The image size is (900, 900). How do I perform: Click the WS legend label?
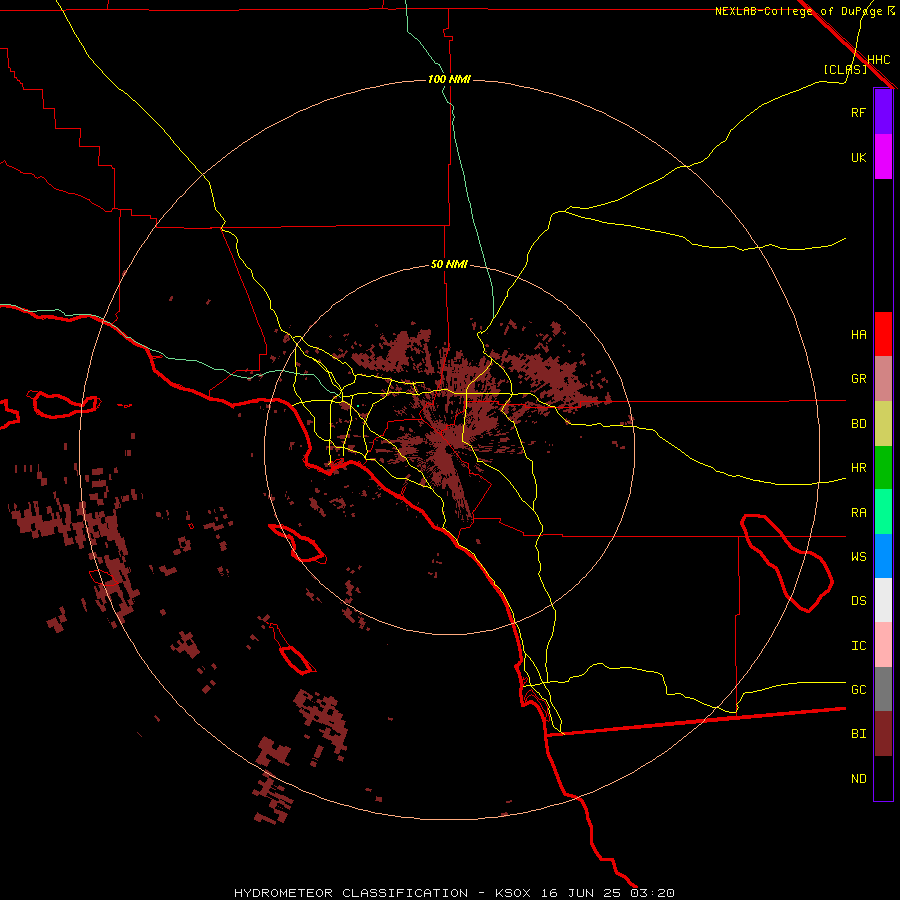859,557
